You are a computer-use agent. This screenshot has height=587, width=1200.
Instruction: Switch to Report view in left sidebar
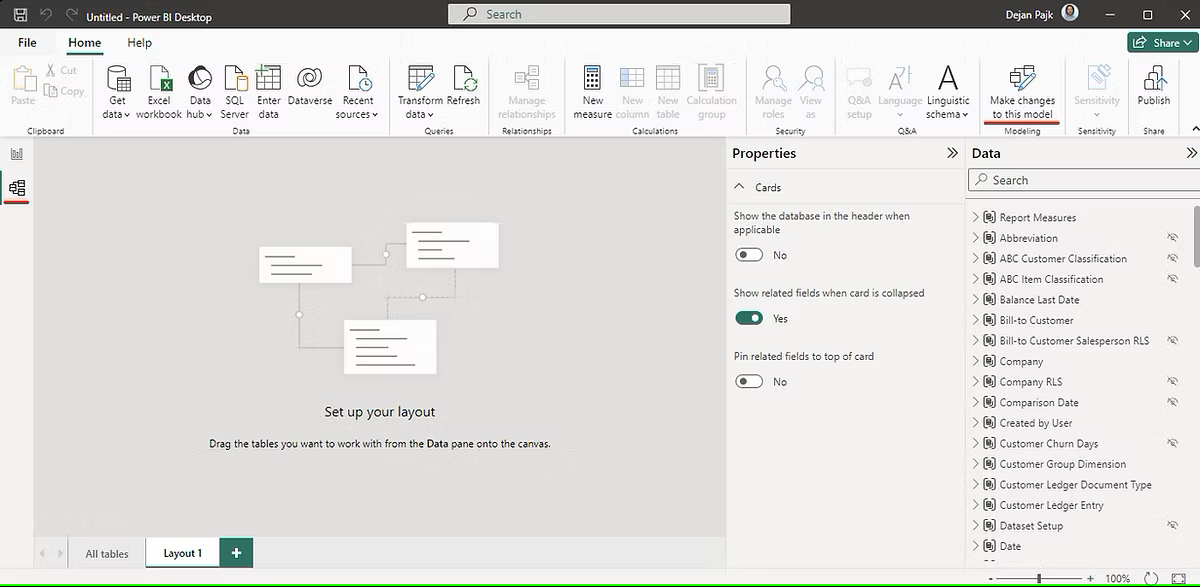point(16,154)
